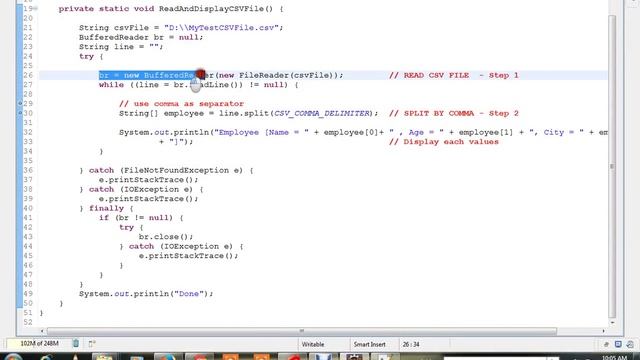Click the CSV_COMMA_DELIMITER constant on line 30
The width and height of the screenshot is (640, 360).
tap(322, 113)
